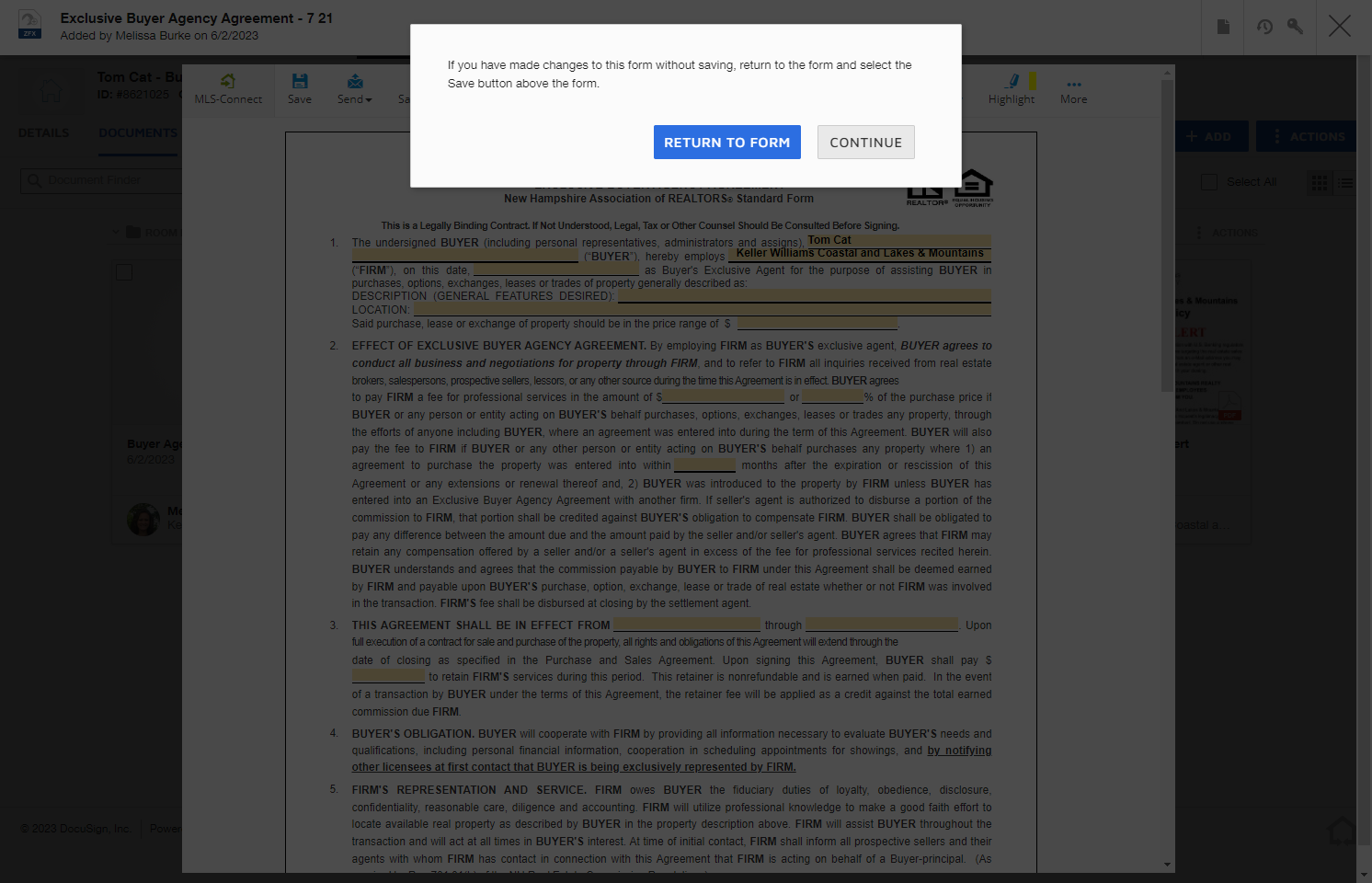Click the Continue button in dialog
This screenshot has width=1372, height=883.
(865, 143)
